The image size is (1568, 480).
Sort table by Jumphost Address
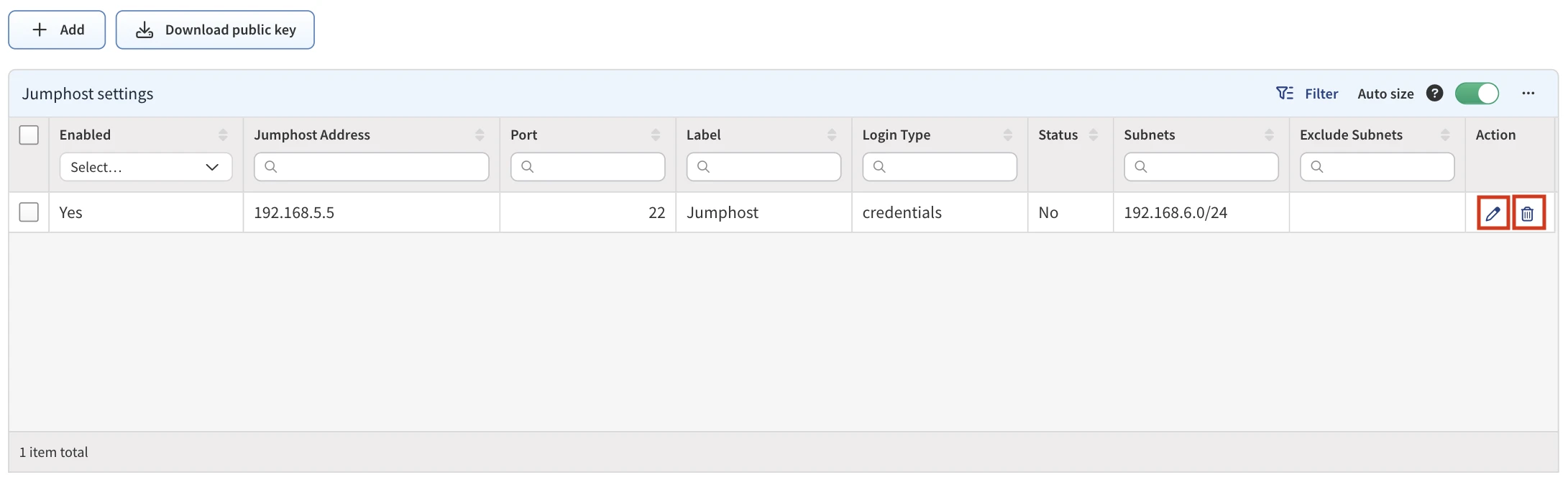click(x=480, y=135)
